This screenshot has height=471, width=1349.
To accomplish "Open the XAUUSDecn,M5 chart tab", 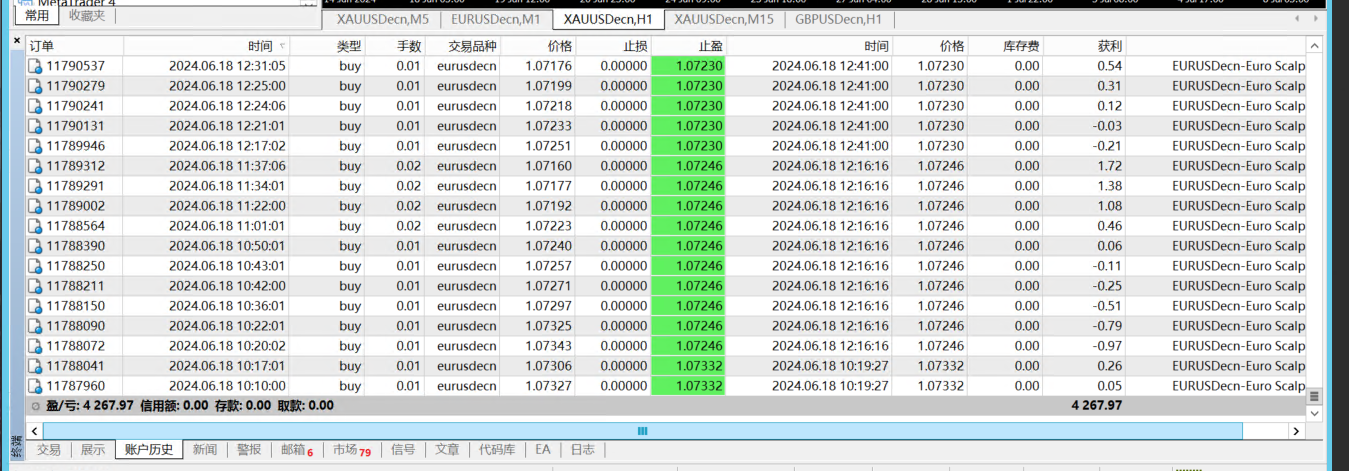I will (x=383, y=19).
